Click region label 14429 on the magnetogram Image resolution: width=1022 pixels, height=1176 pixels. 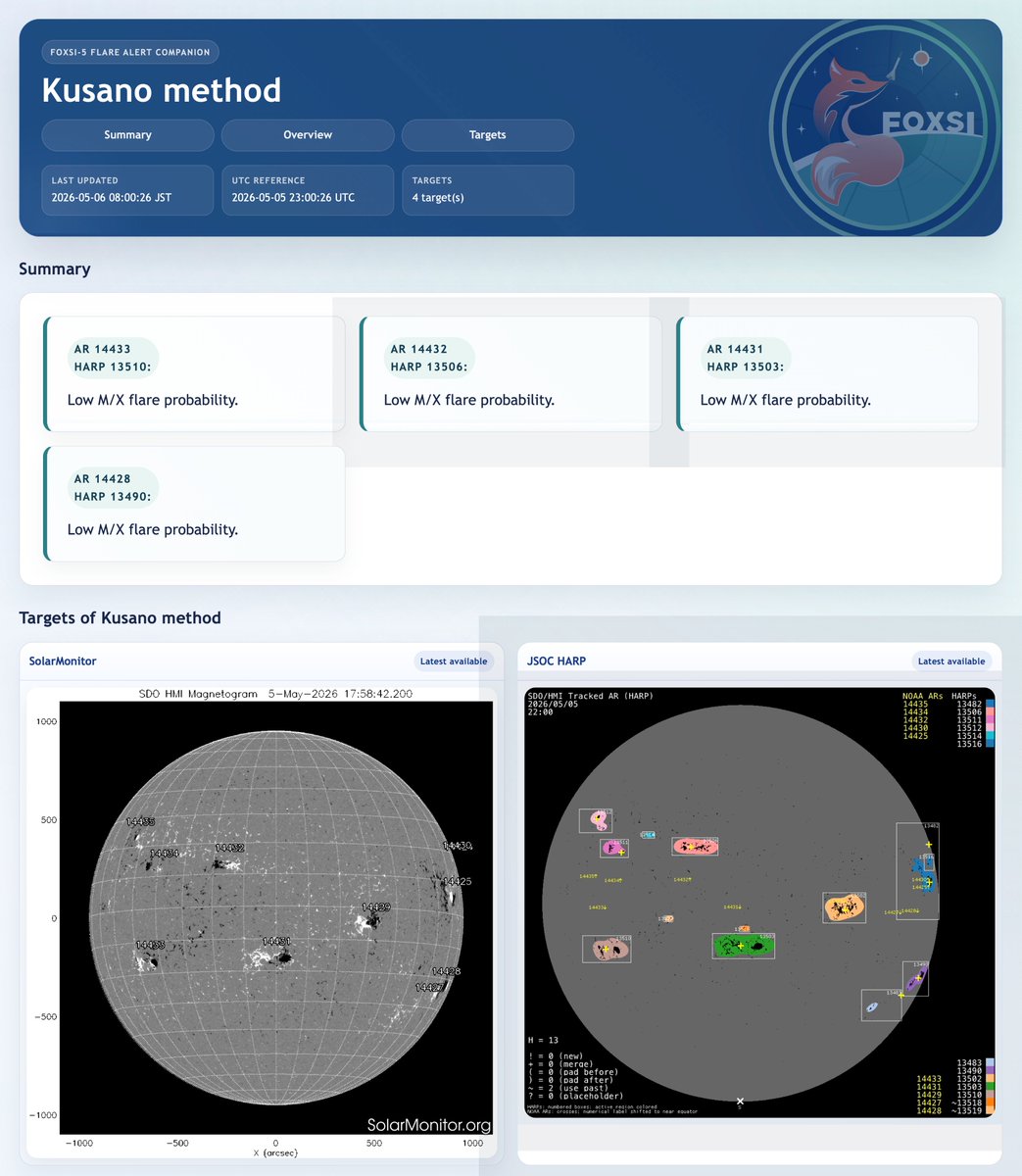375,907
